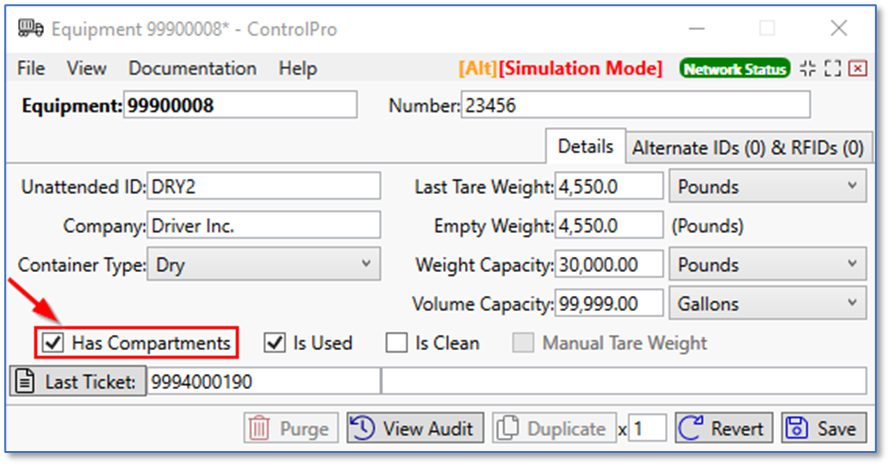Save the equipment record
Image resolution: width=890 pixels, height=466 pixels.
[824, 428]
